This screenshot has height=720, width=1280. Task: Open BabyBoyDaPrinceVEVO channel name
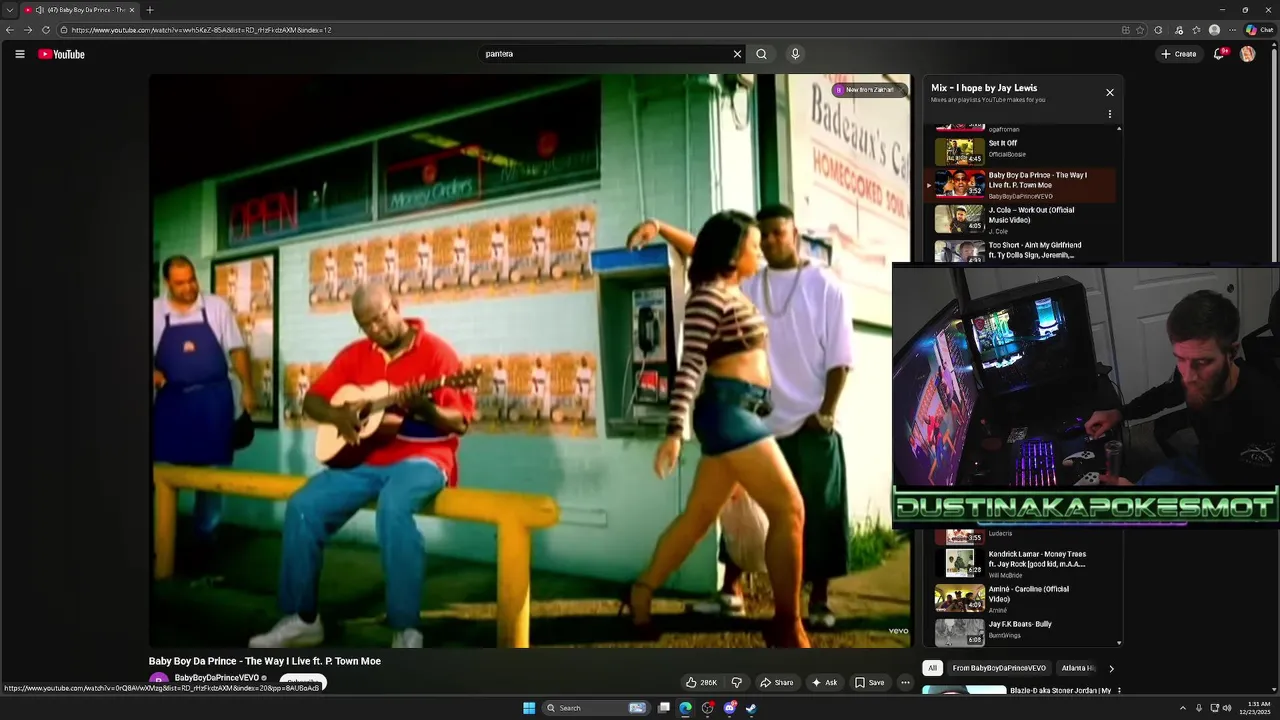(216, 678)
